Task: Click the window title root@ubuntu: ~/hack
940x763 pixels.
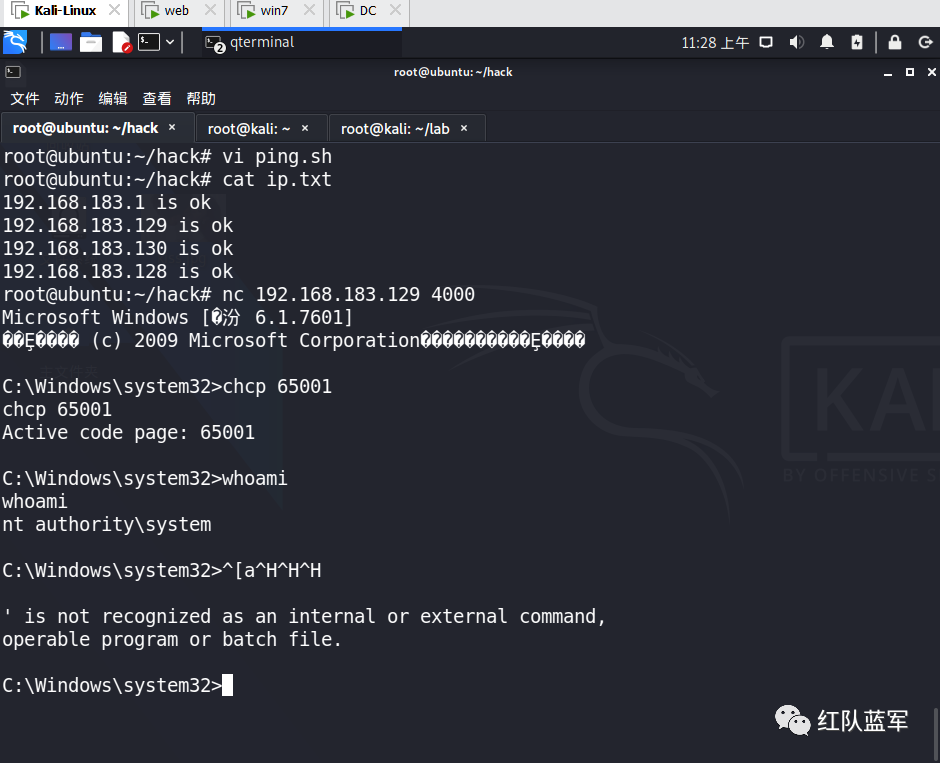Action: click(x=453, y=72)
